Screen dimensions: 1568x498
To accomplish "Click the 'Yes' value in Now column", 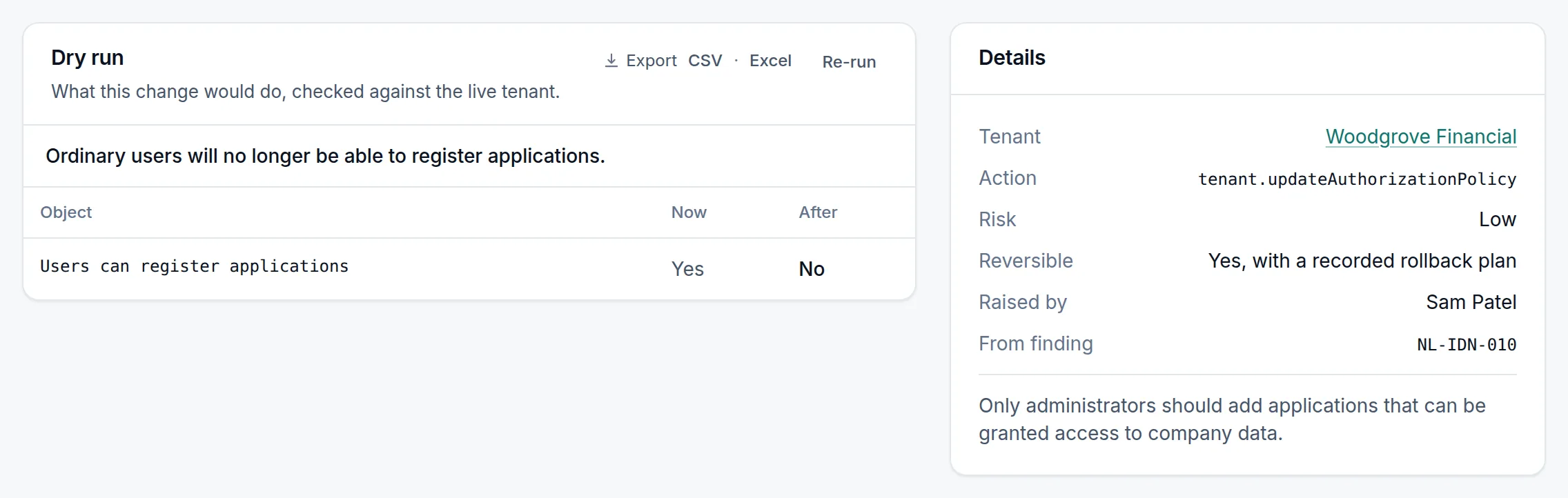I will (x=687, y=269).
